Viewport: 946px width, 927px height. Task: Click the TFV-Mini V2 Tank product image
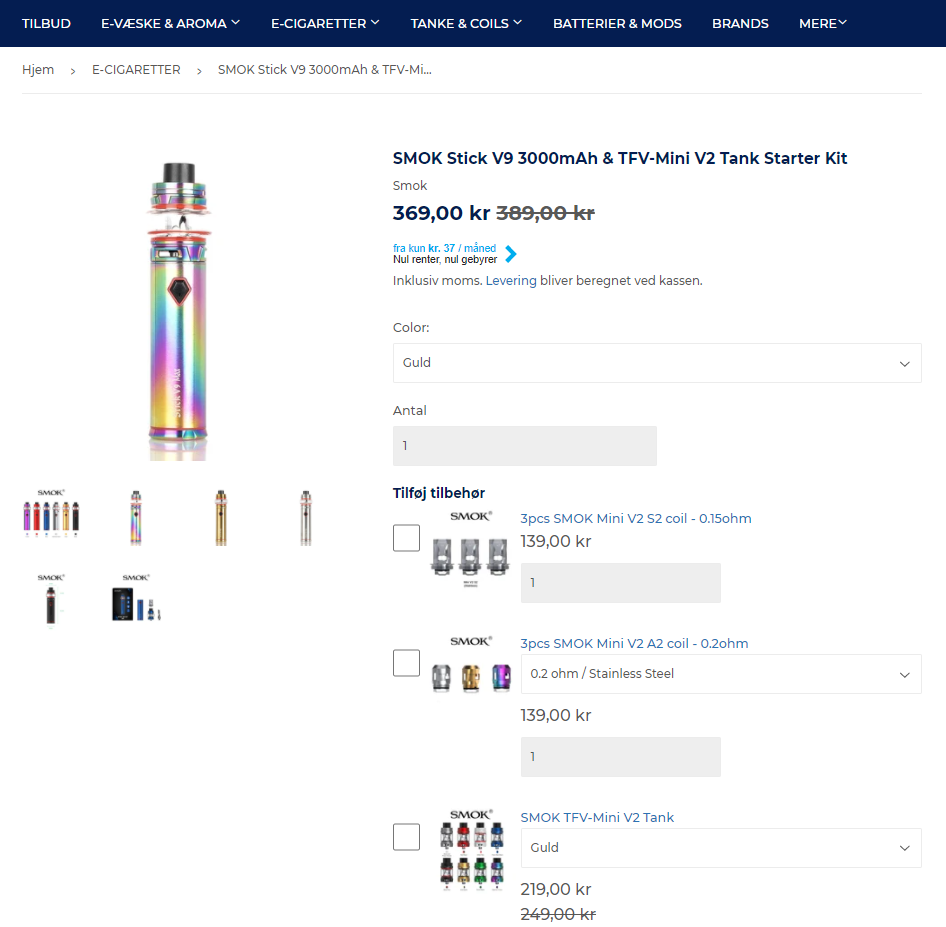pos(470,849)
